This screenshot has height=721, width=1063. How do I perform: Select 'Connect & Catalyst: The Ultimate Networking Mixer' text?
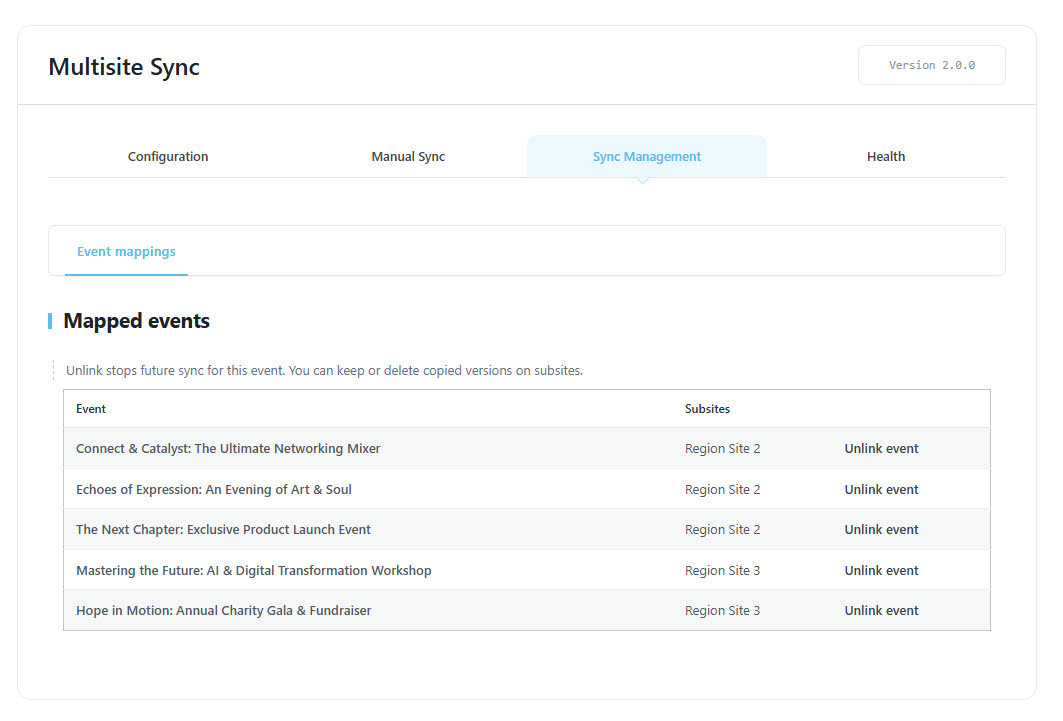(228, 449)
